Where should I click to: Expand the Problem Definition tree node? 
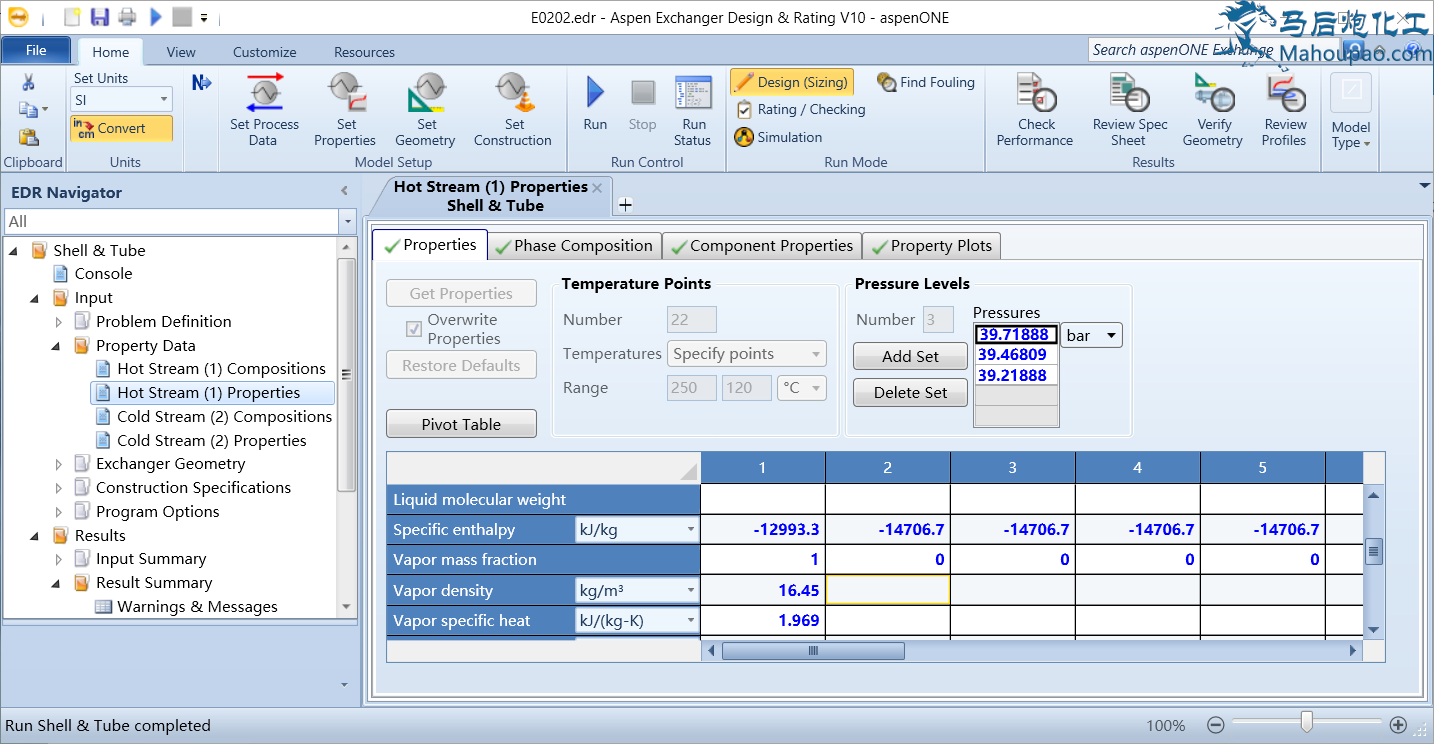click(59, 322)
